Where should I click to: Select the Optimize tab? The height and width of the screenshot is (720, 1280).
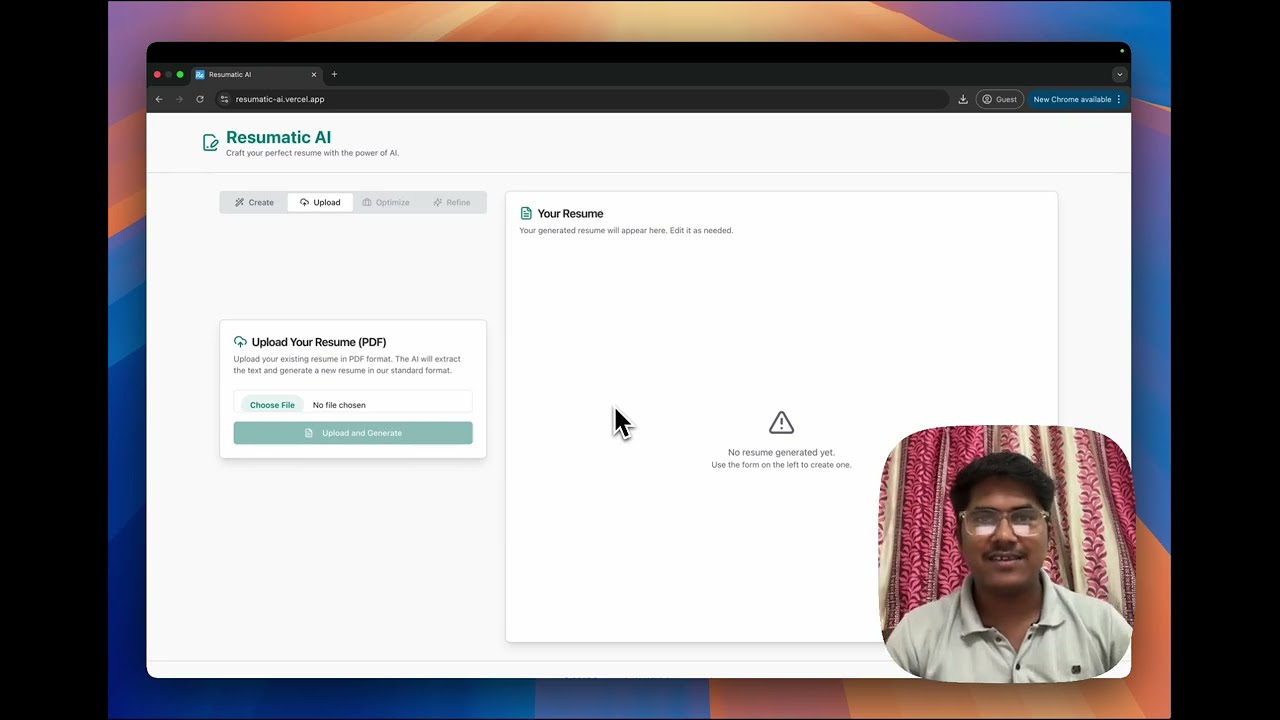(x=386, y=202)
